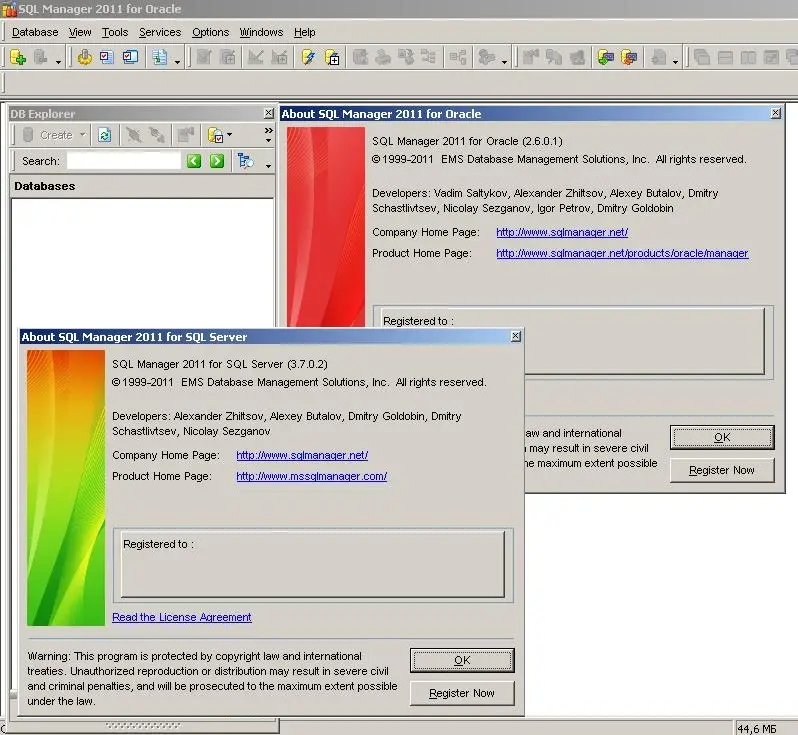The width and height of the screenshot is (798, 735).
Task: Close the DB Explorer panel
Action: click(x=269, y=113)
